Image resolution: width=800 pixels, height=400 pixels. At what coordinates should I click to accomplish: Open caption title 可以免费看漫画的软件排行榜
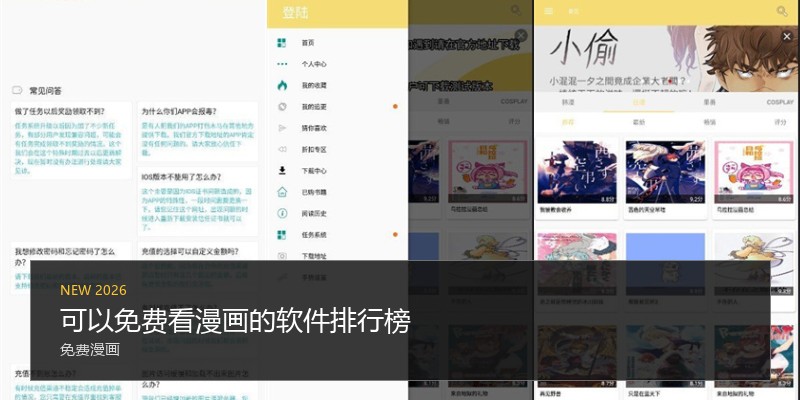235,321
